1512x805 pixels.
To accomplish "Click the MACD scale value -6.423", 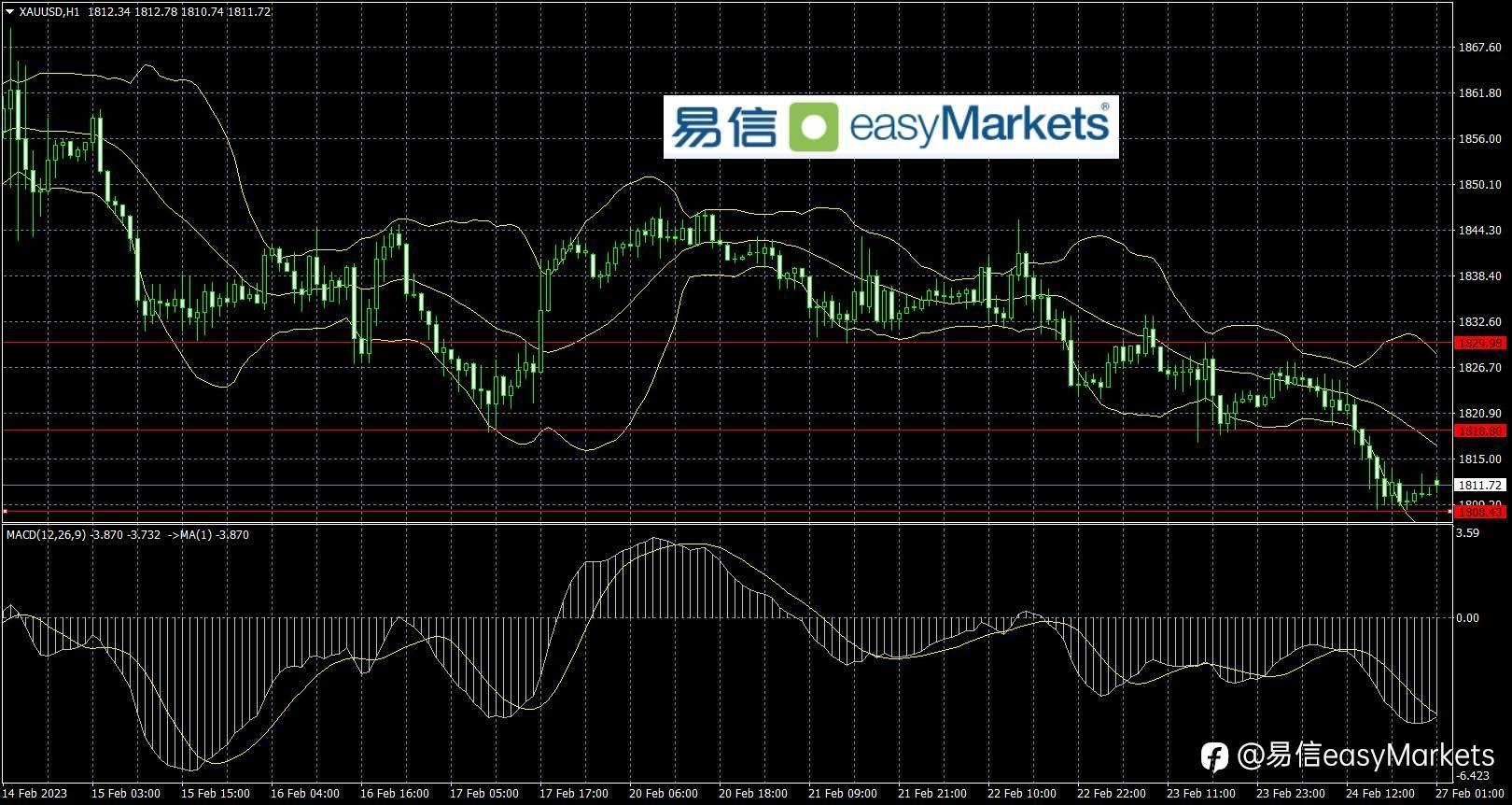I will coord(1473,776).
